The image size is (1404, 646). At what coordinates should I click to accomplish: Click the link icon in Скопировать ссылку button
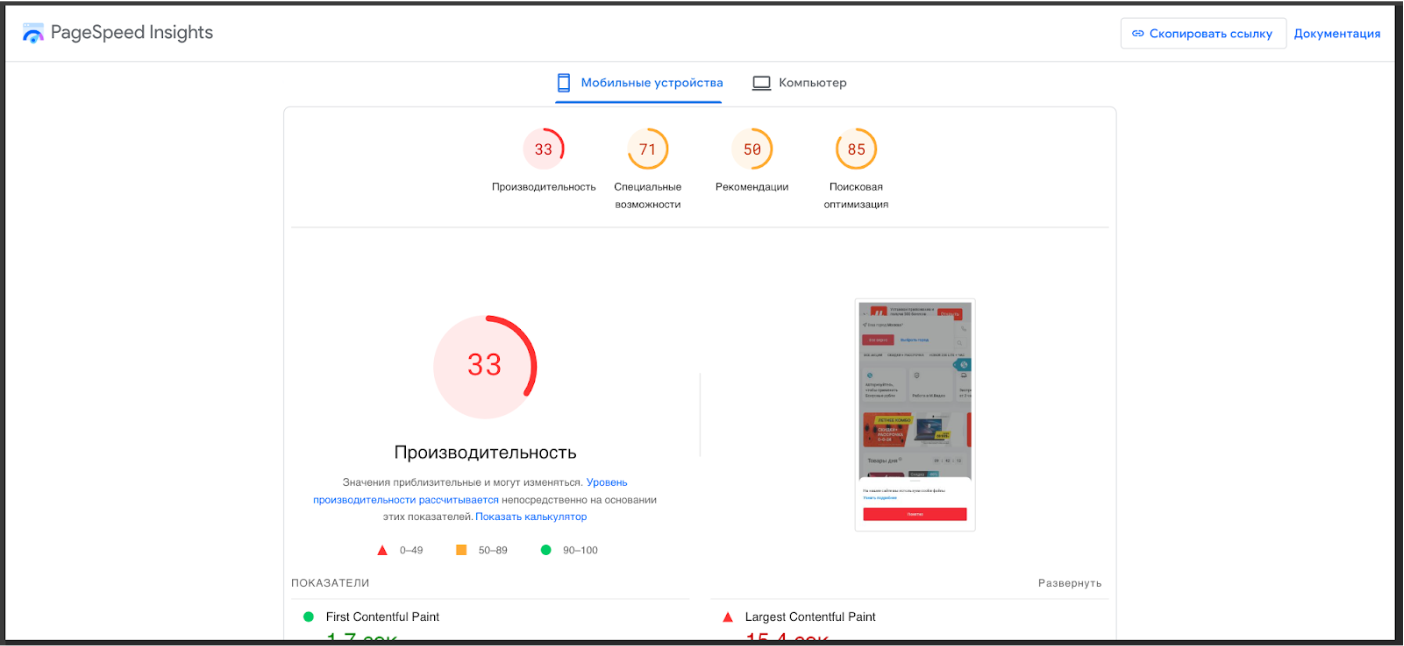[1138, 33]
